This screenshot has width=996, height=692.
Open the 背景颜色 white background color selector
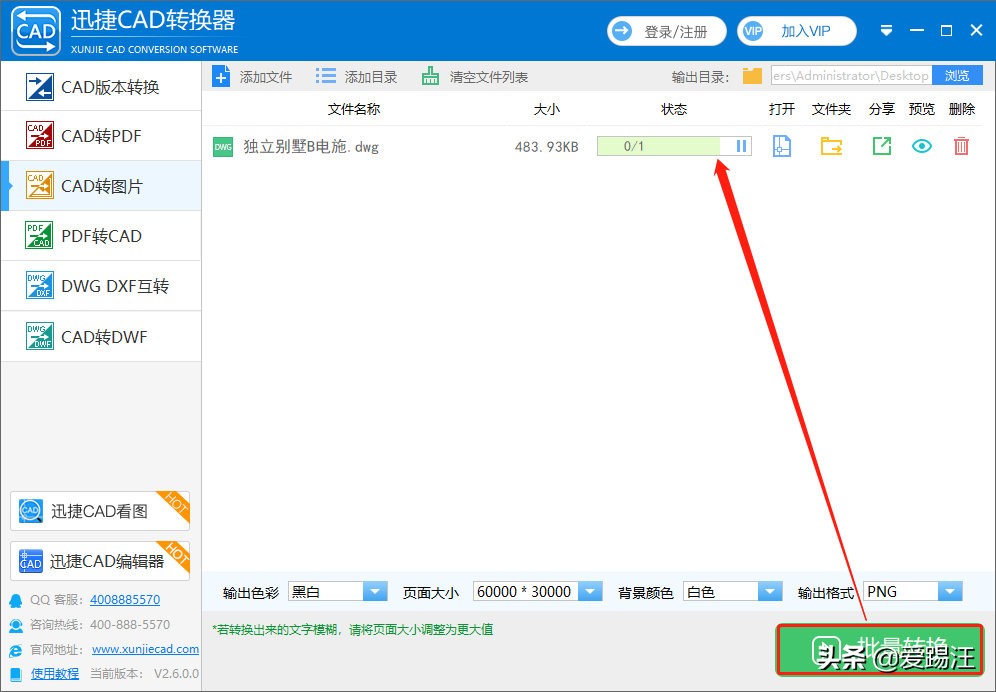[769, 591]
